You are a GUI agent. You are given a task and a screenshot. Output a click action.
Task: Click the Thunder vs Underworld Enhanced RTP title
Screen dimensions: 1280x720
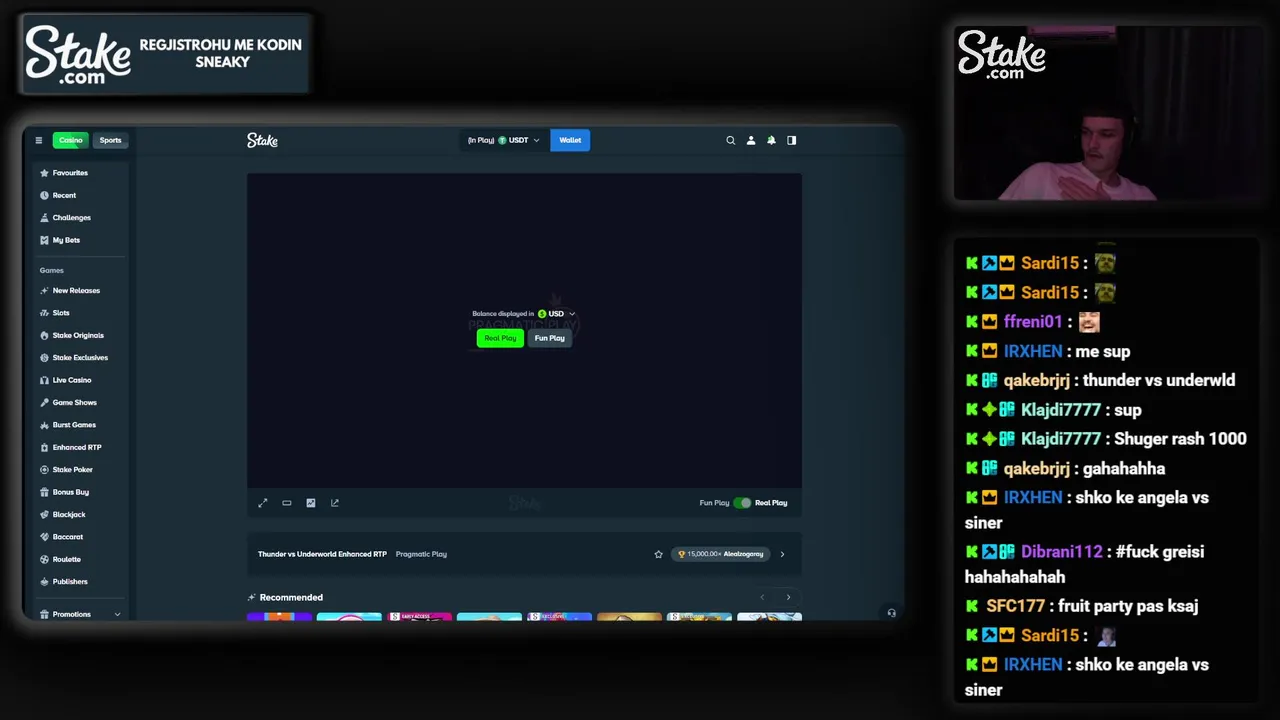[x=322, y=554]
